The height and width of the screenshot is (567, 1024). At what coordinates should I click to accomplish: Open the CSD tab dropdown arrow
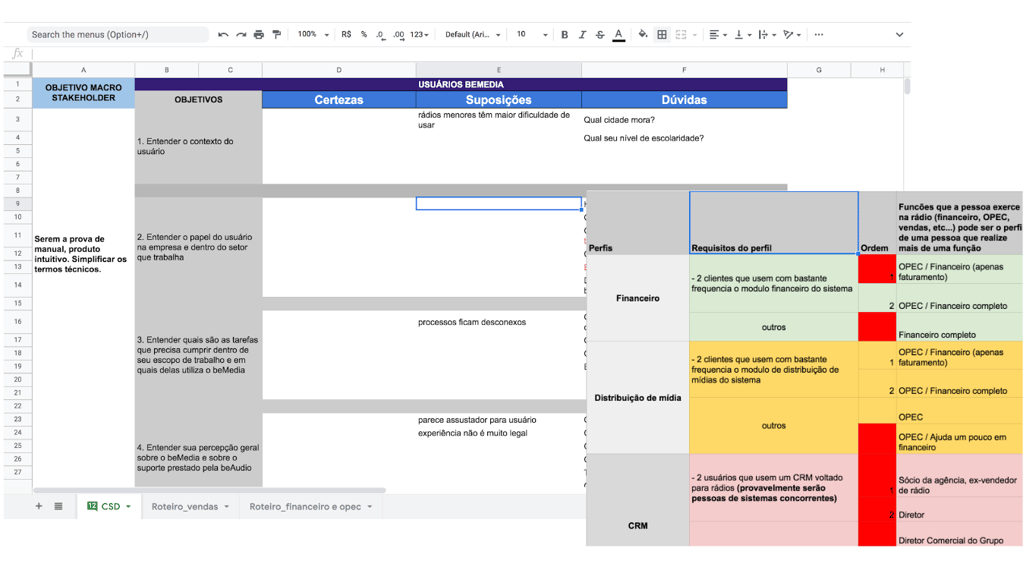(129, 507)
